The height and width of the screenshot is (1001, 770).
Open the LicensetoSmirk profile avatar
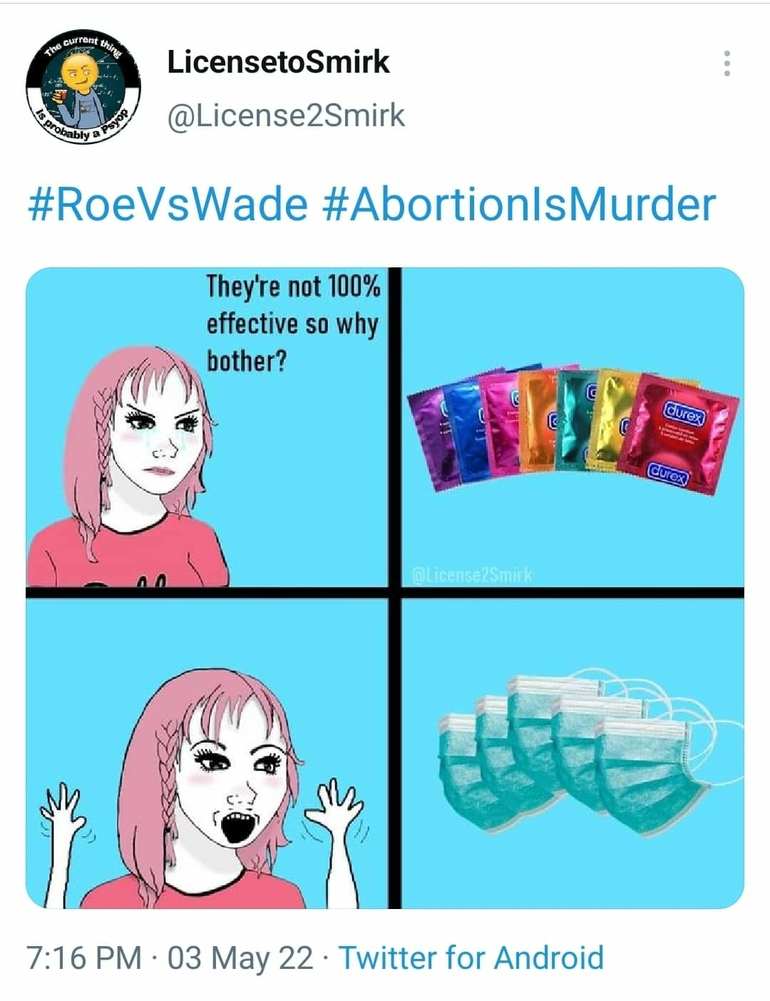pos(83,87)
